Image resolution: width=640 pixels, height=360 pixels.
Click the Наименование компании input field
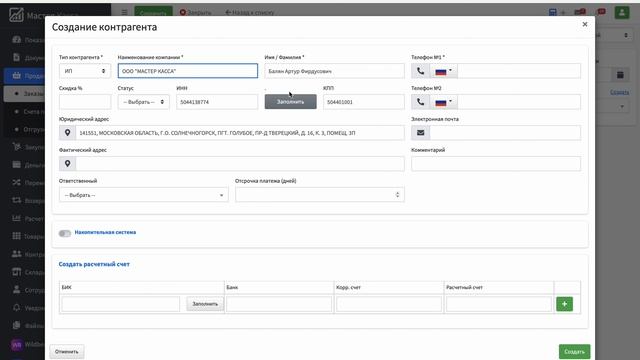coord(188,71)
